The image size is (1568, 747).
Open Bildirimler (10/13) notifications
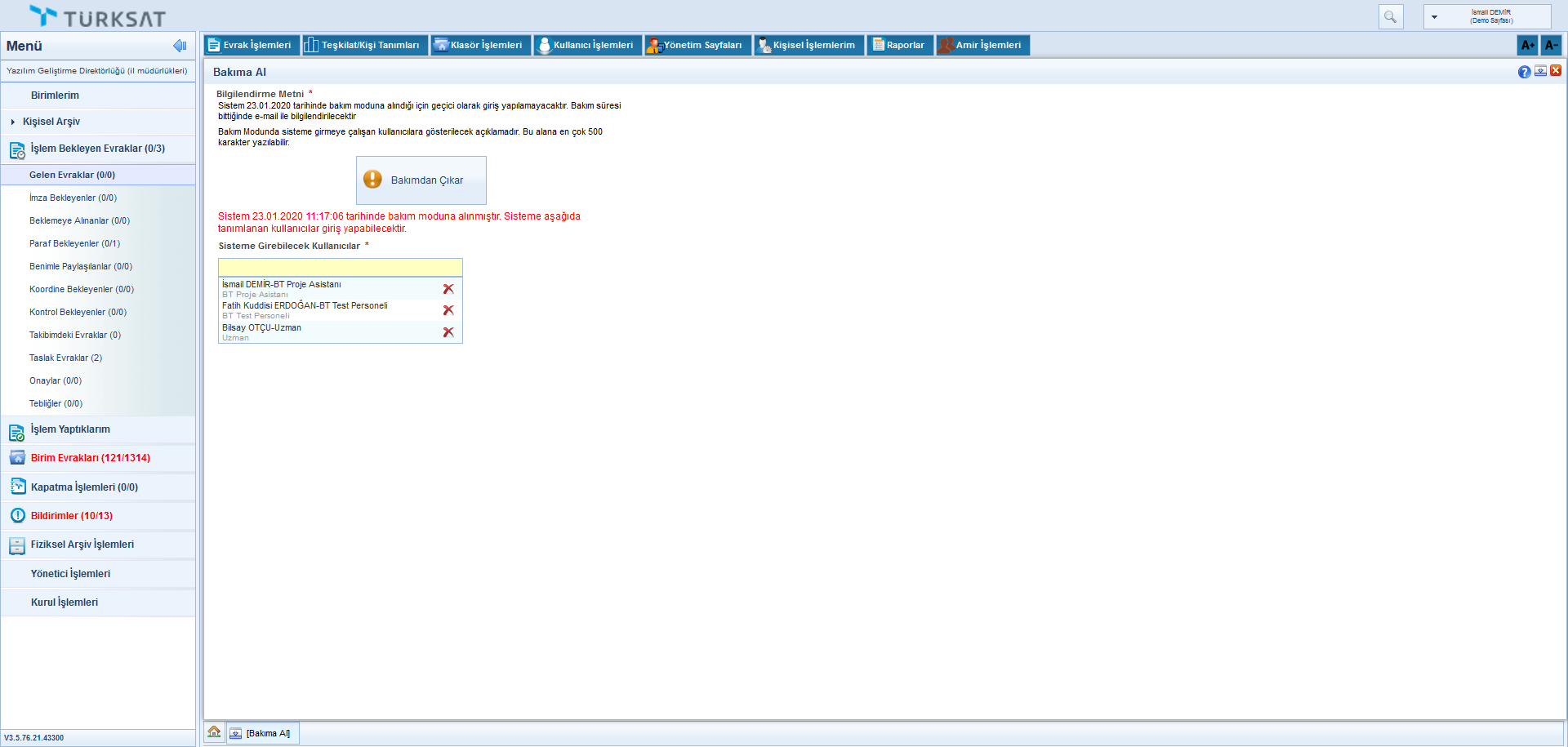coord(72,516)
